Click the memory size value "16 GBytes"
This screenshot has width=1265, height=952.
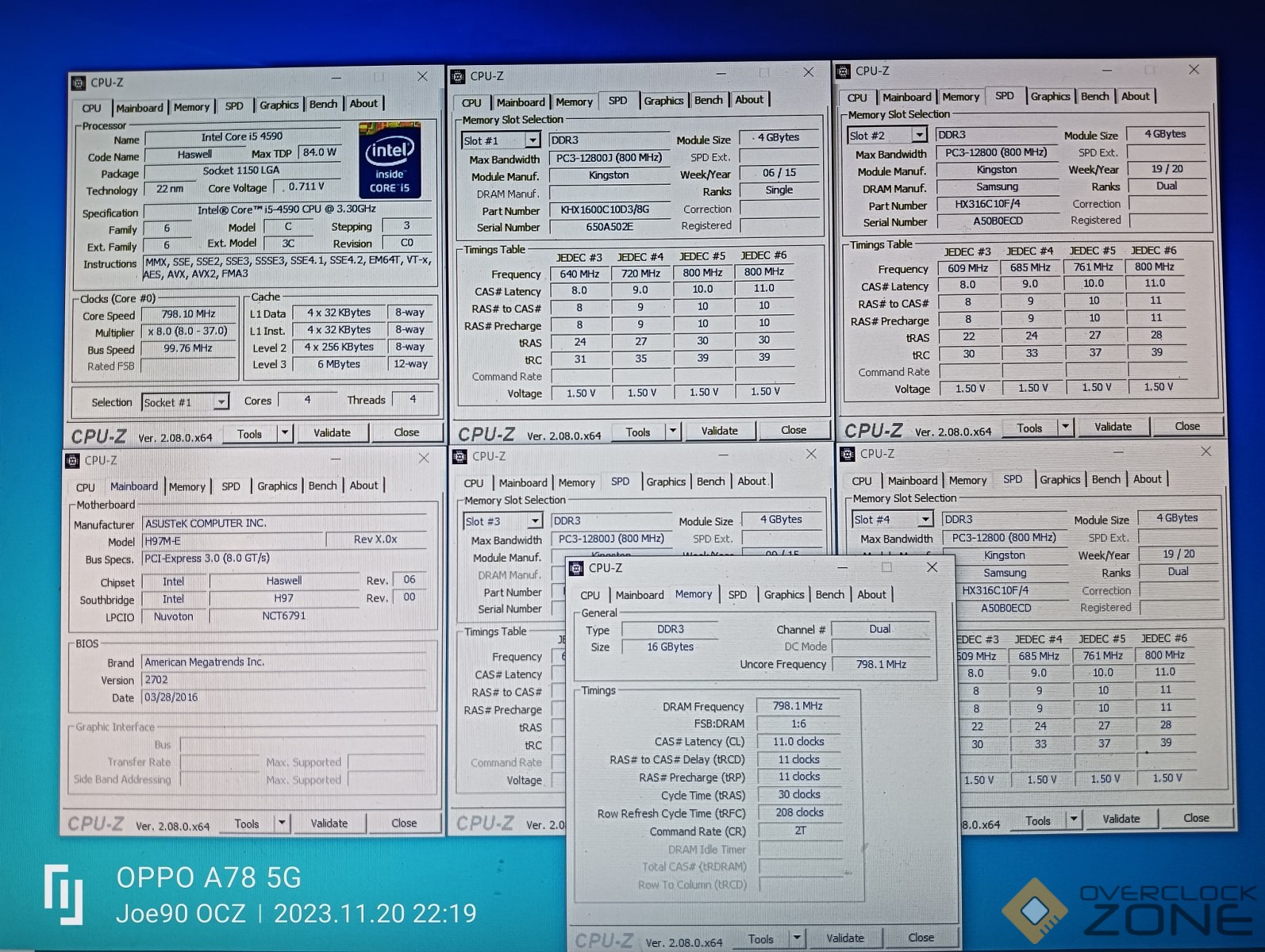[671, 647]
